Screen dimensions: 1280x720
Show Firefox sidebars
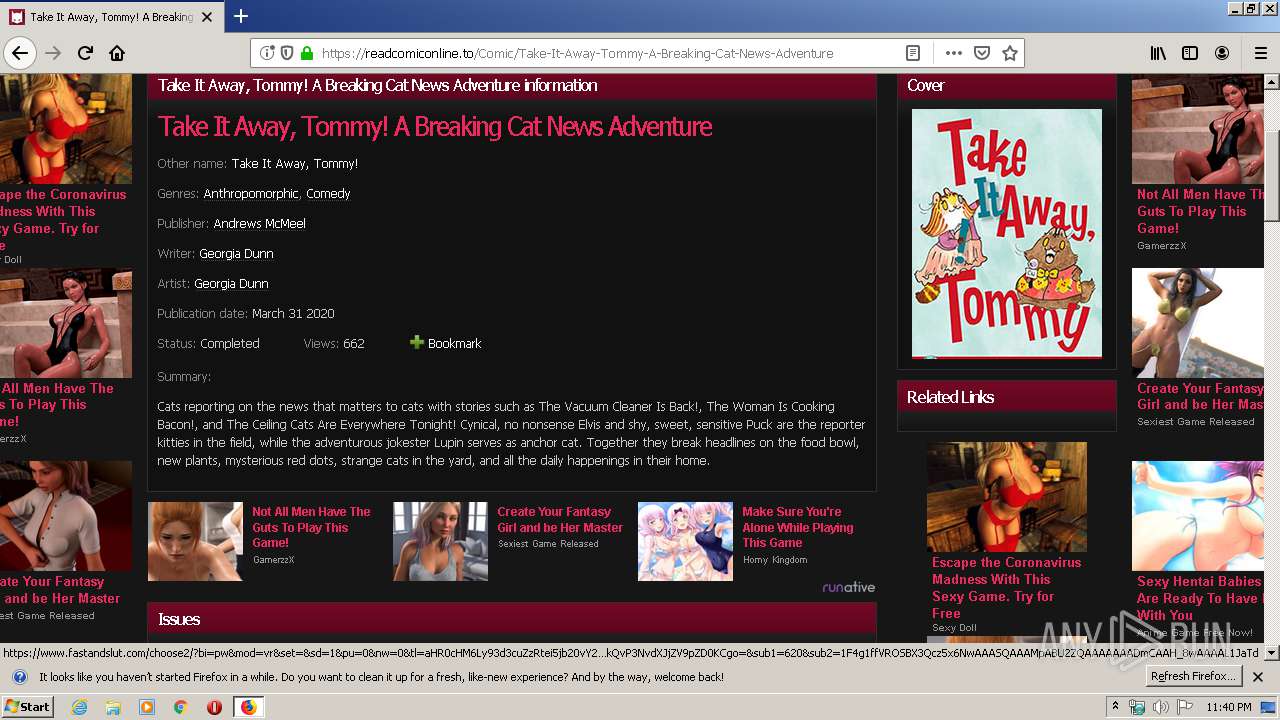tap(1190, 53)
